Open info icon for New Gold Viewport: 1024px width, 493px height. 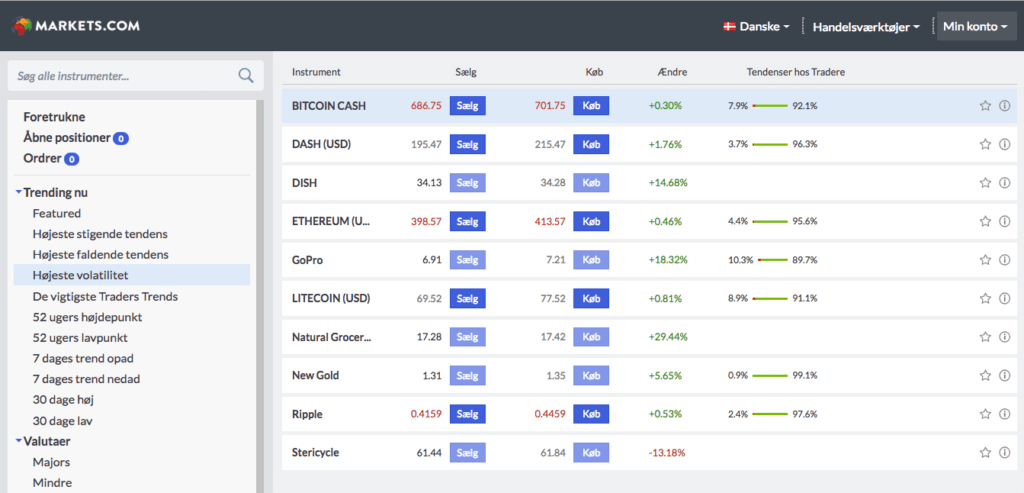pos(1004,375)
